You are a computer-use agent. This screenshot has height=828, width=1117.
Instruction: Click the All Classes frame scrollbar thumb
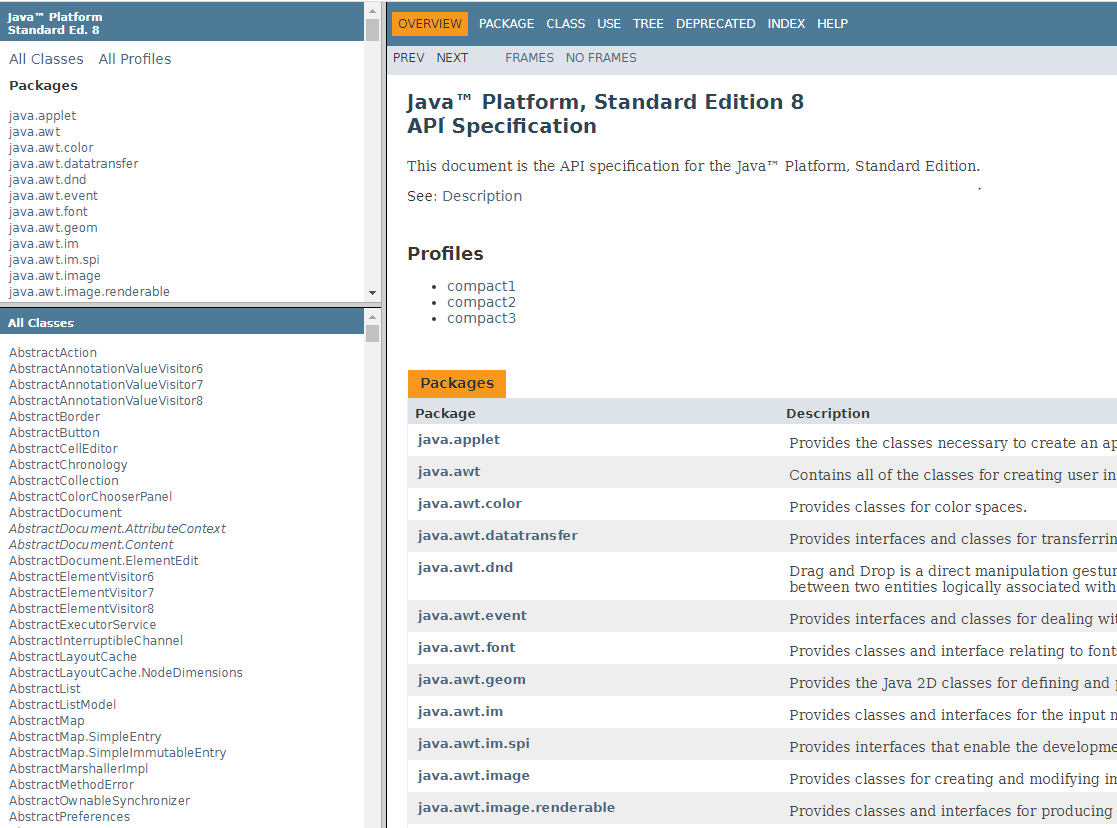click(372, 333)
